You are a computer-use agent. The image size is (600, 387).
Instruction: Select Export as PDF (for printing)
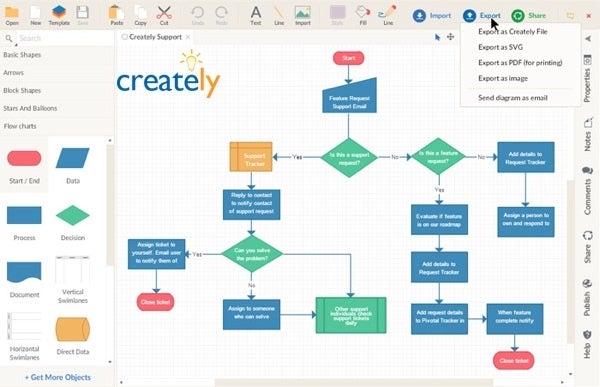coord(520,62)
